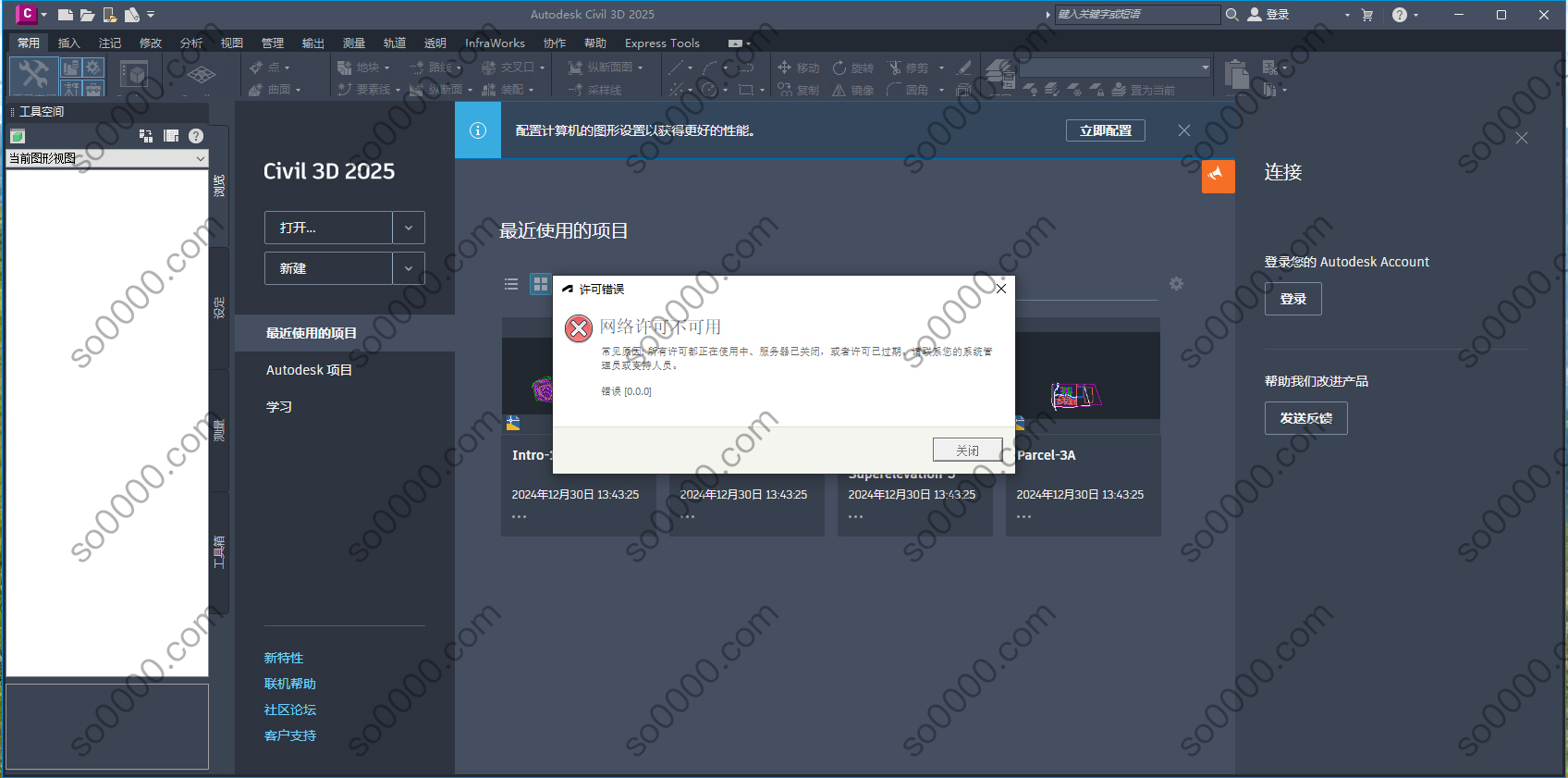1568x778 pixels.
Task: Click the search magnifier icon in title bar
Action: [1232, 14]
